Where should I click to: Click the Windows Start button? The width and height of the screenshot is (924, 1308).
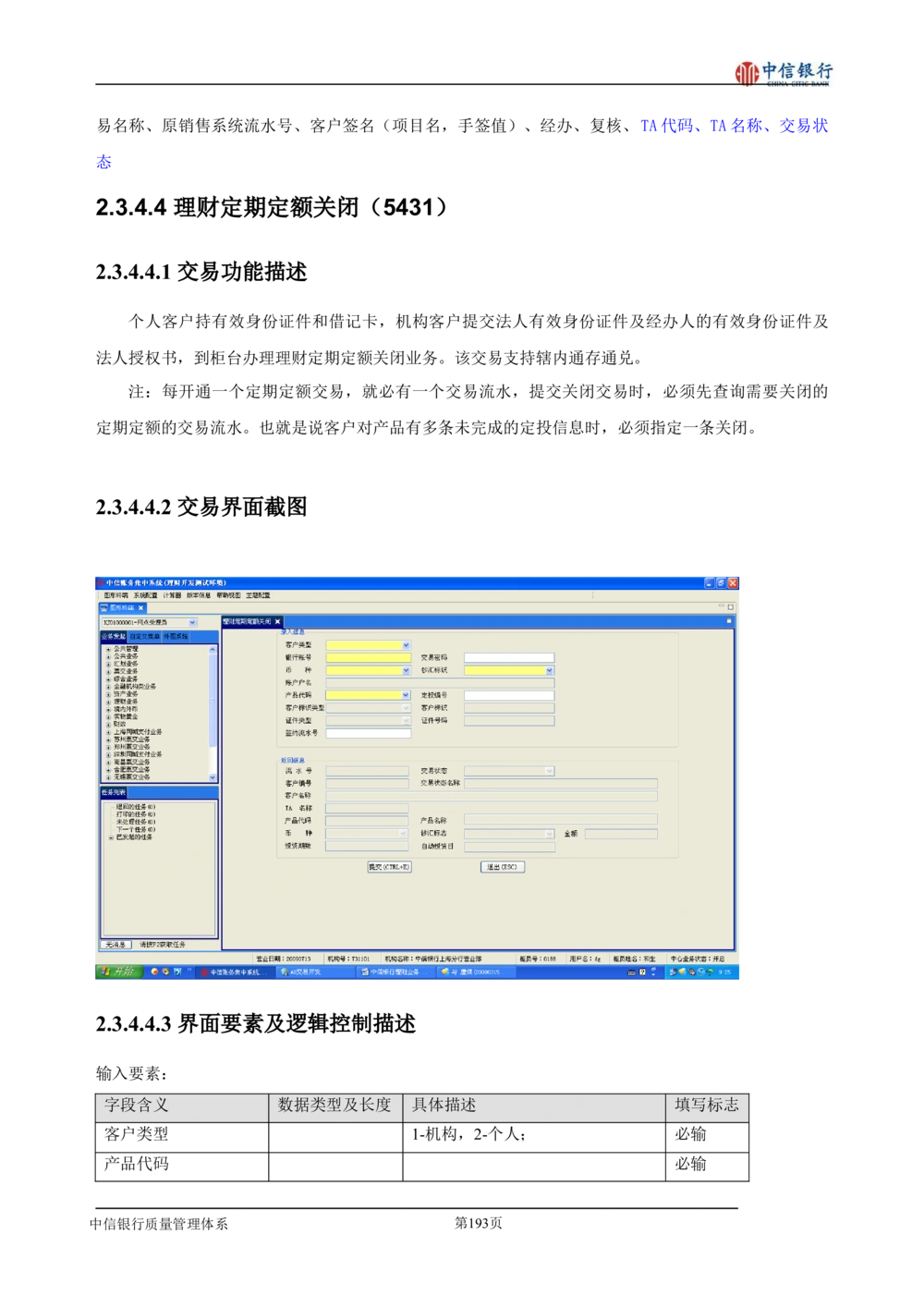click(118, 972)
